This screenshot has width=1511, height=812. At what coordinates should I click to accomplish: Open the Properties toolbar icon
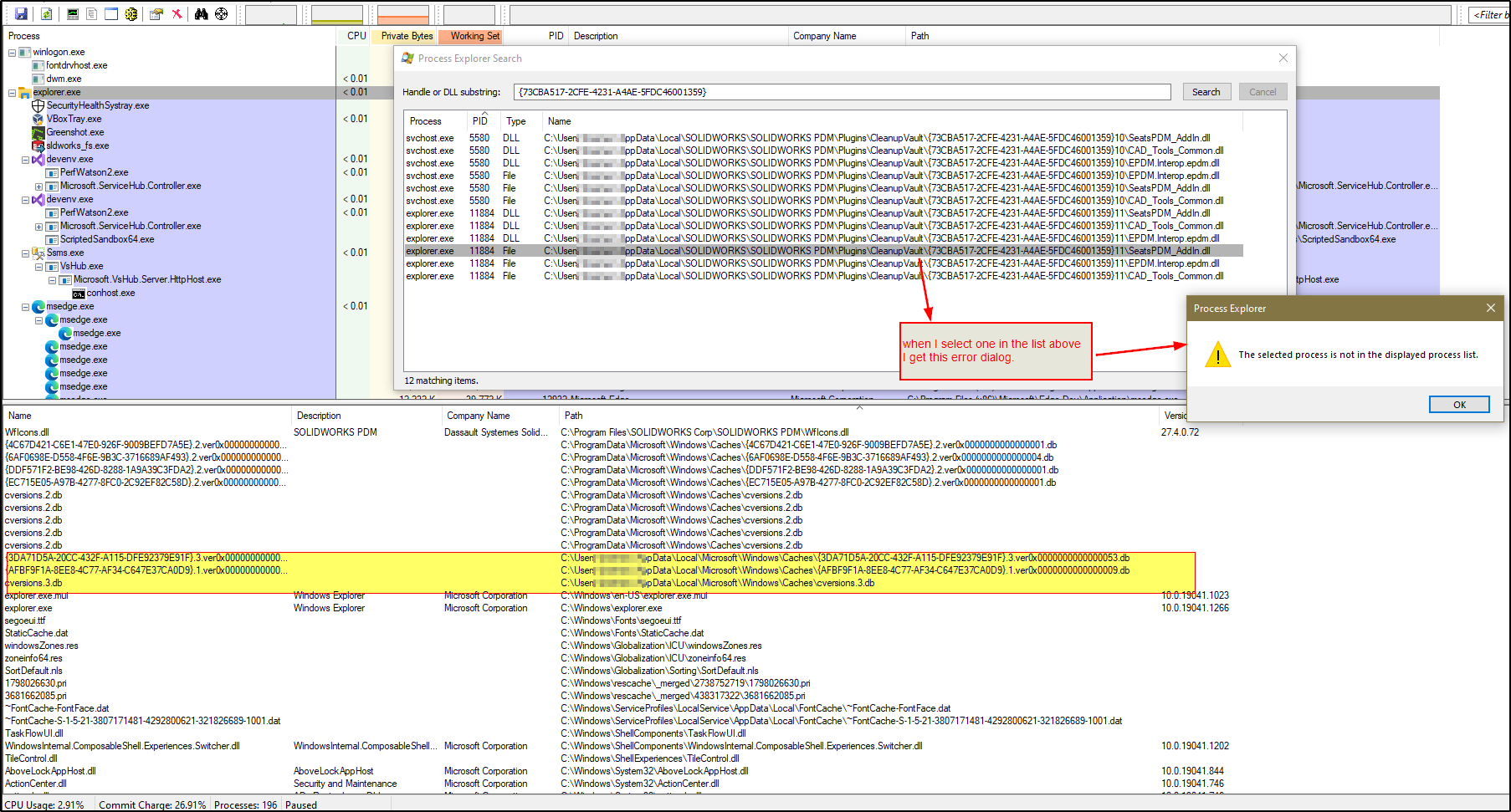[156, 14]
